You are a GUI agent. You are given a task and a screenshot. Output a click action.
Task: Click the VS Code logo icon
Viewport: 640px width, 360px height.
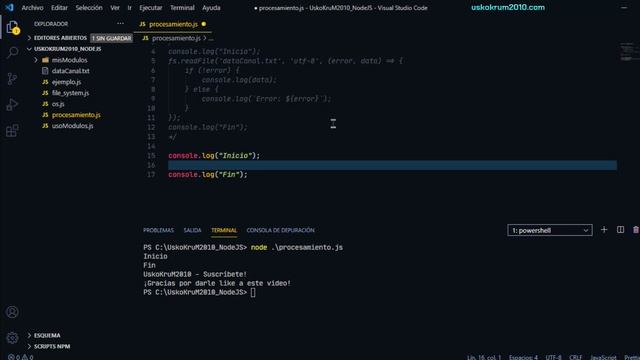[9, 7]
